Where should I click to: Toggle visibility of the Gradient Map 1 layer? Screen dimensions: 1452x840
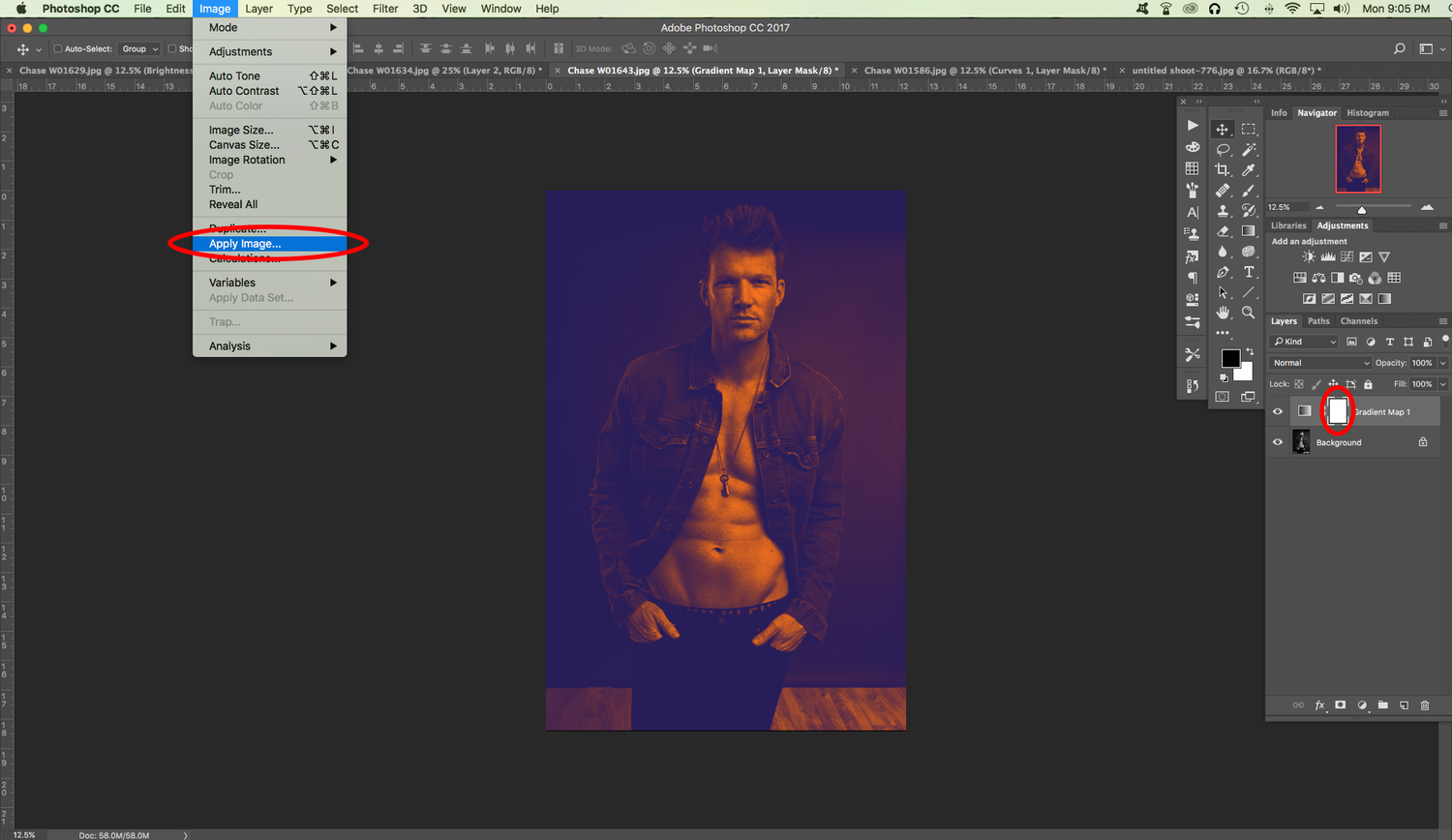1279,410
